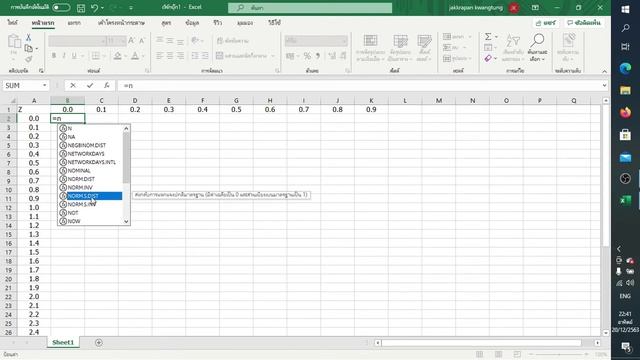Choose NORM.S.INV from the autocomplete list
Viewport: 640px width, 360px height.
click(x=90, y=204)
